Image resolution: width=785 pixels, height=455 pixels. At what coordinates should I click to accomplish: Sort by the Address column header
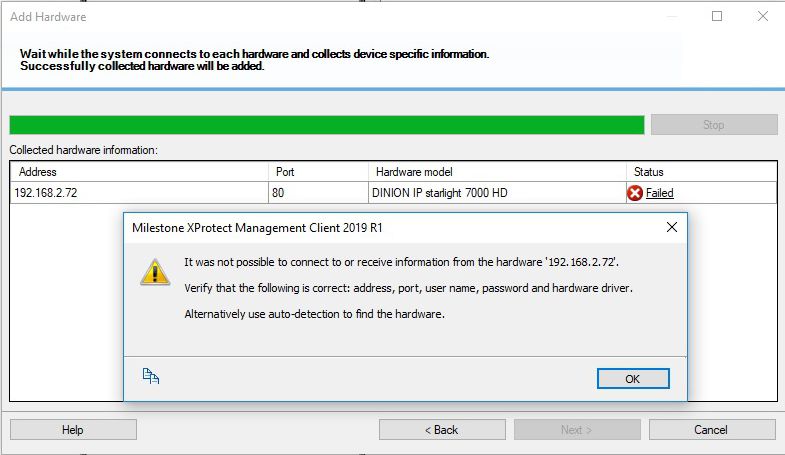click(x=139, y=172)
